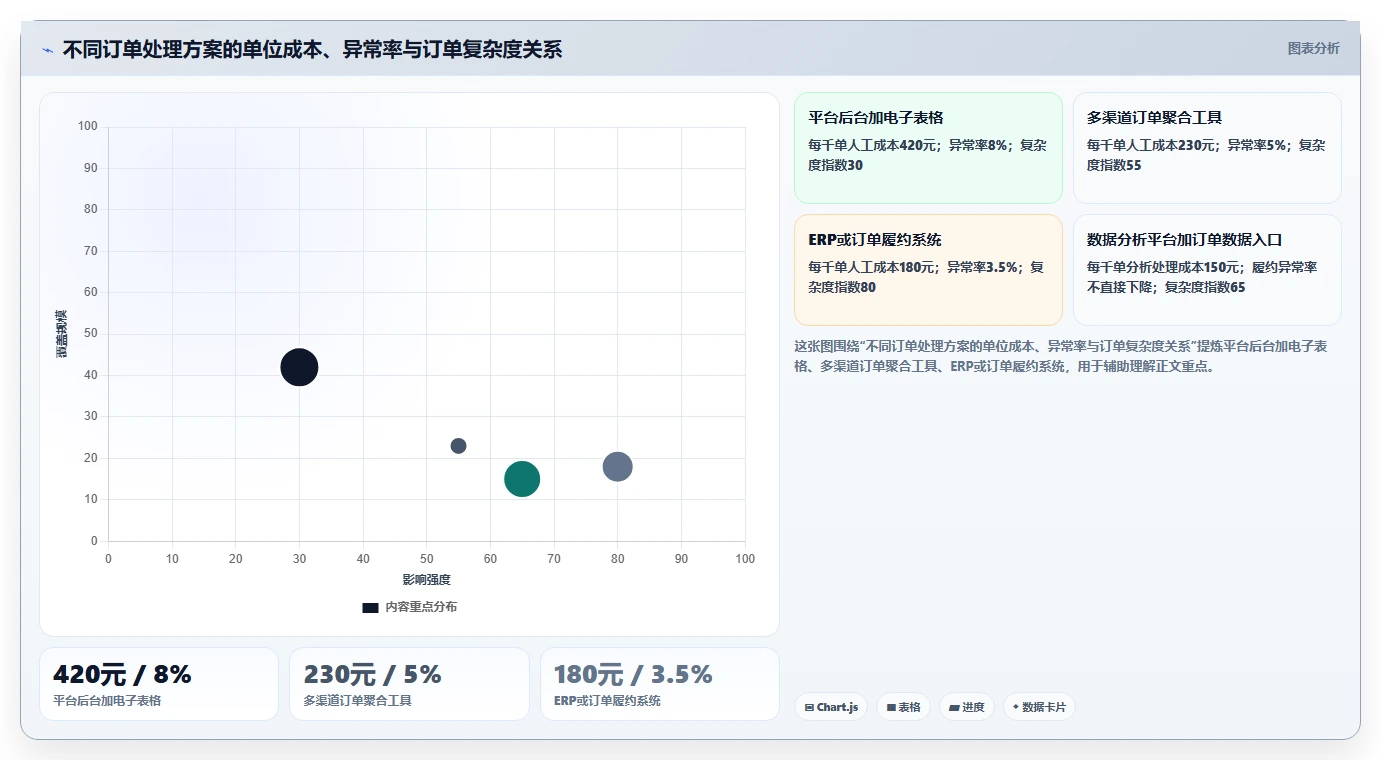Select the 表格 tag chip
The width and height of the screenshot is (1381, 760).
[x=903, y=707]
